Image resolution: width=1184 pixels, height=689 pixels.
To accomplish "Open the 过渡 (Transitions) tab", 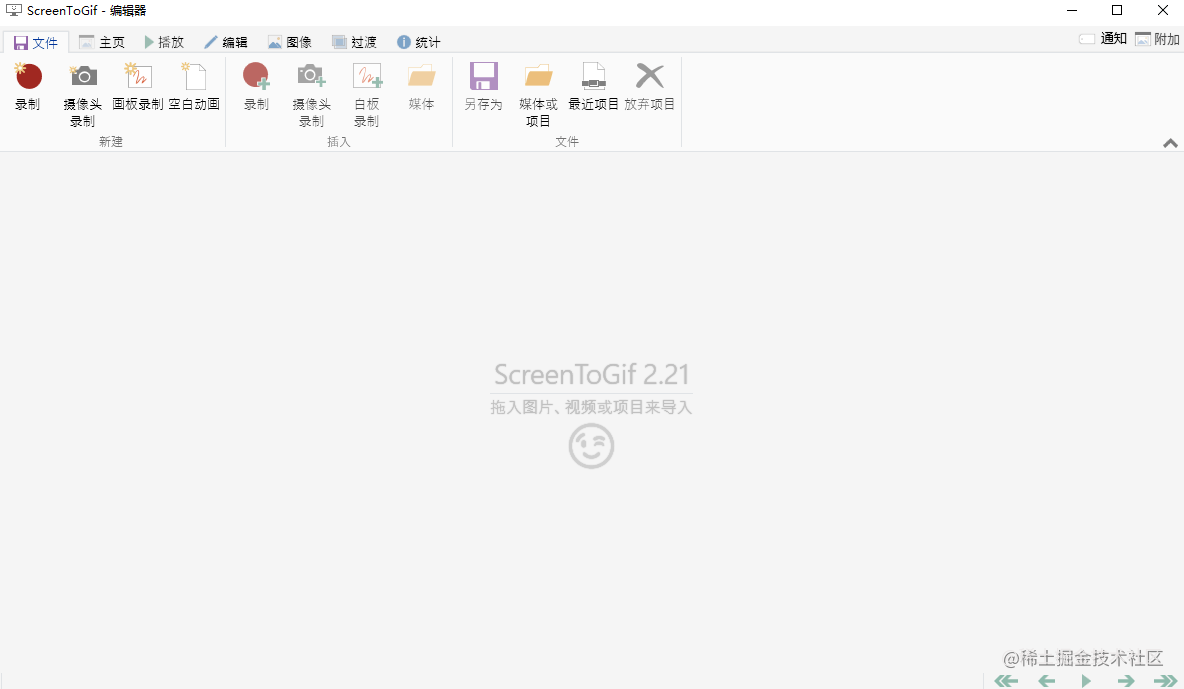I will (x=354, y=42).
